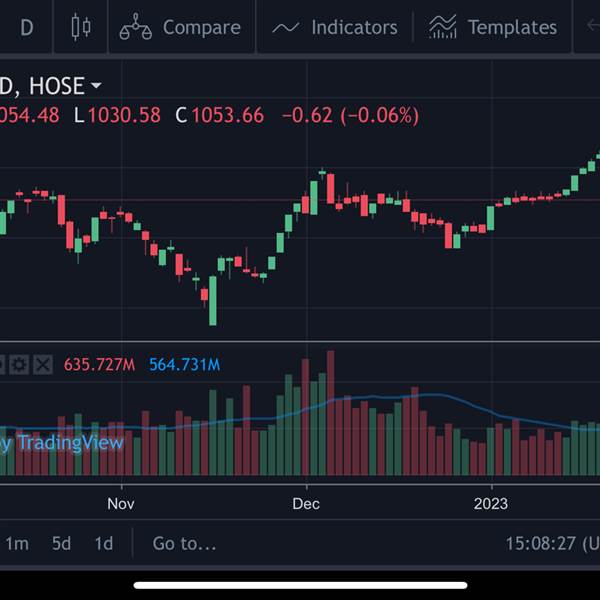Tap the iOS home indicator bar
The width and height of the screenshot is (600, 600).
click(x=300, y=585)
